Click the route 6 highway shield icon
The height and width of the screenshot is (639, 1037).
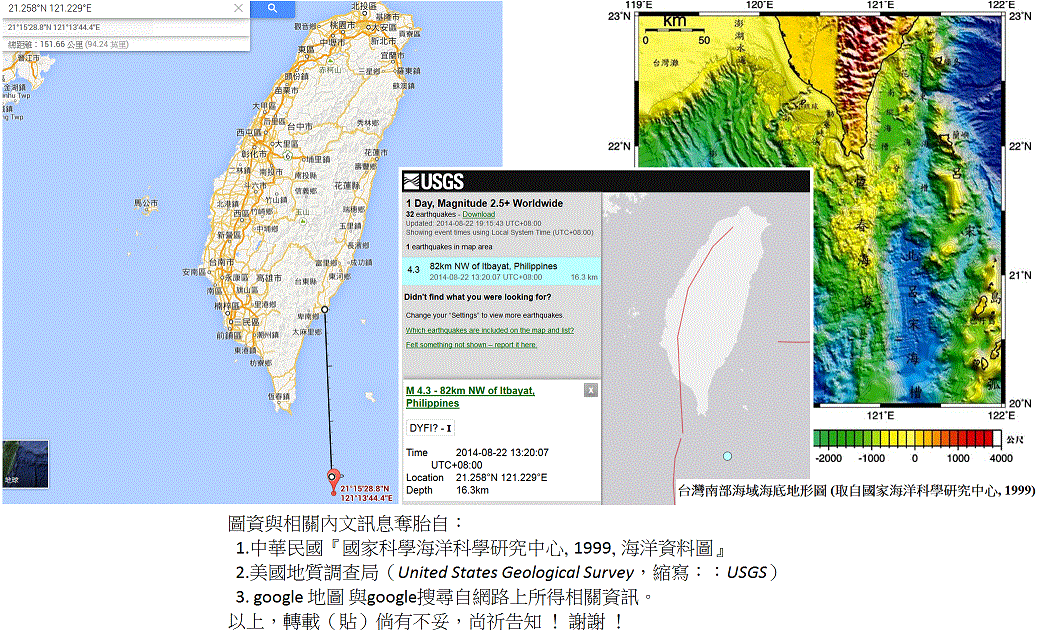tap(288, 156)
